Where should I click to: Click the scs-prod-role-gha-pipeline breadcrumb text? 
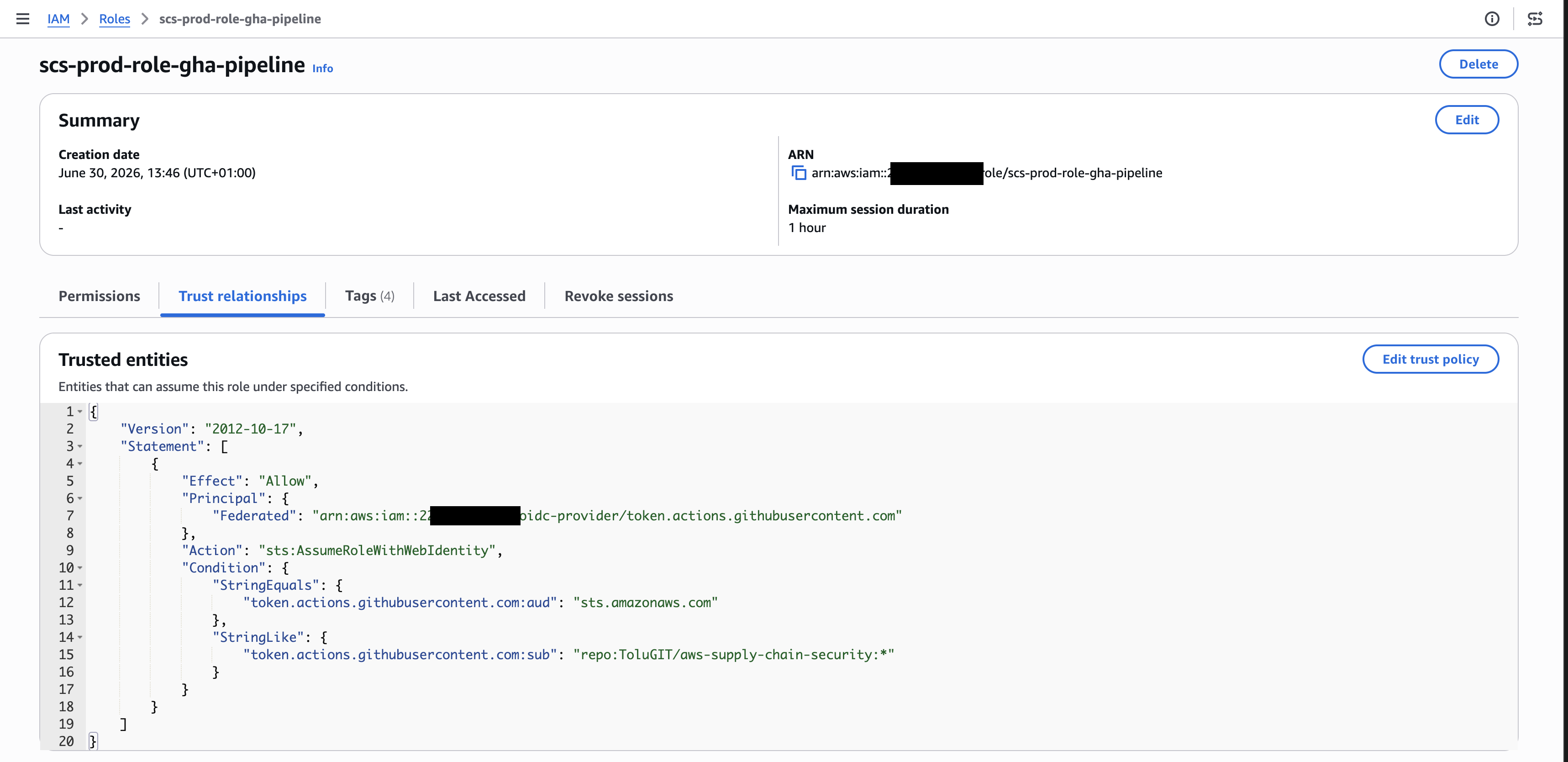[x=240, y=19]
